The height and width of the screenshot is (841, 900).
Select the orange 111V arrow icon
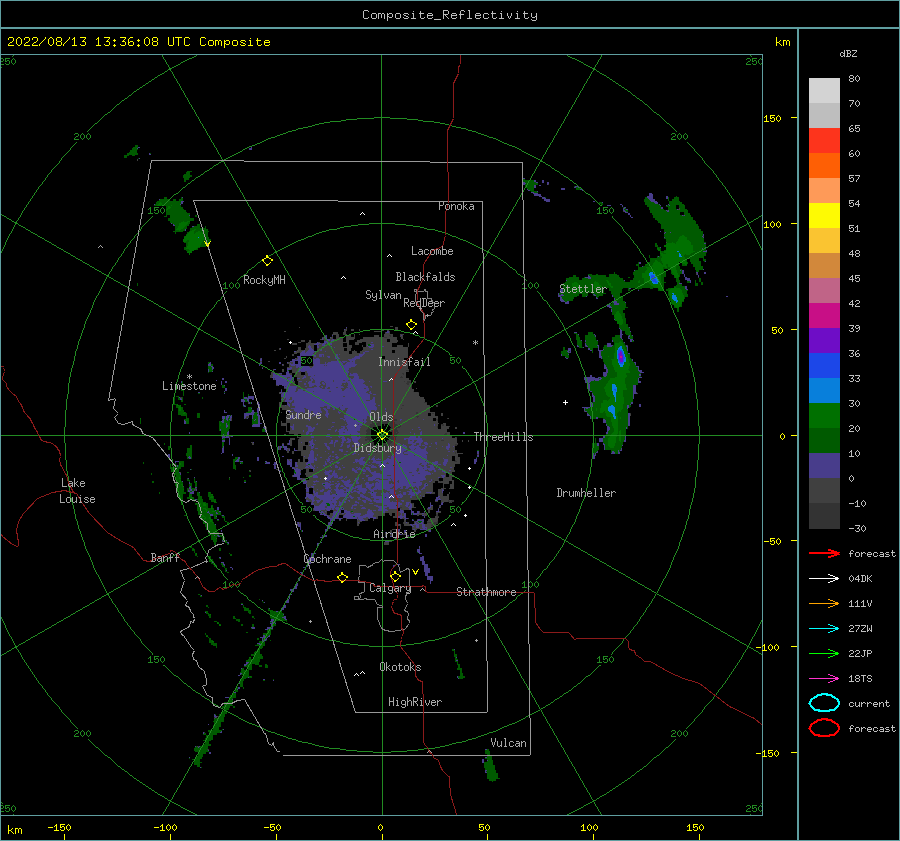click(x=824, y=603)
